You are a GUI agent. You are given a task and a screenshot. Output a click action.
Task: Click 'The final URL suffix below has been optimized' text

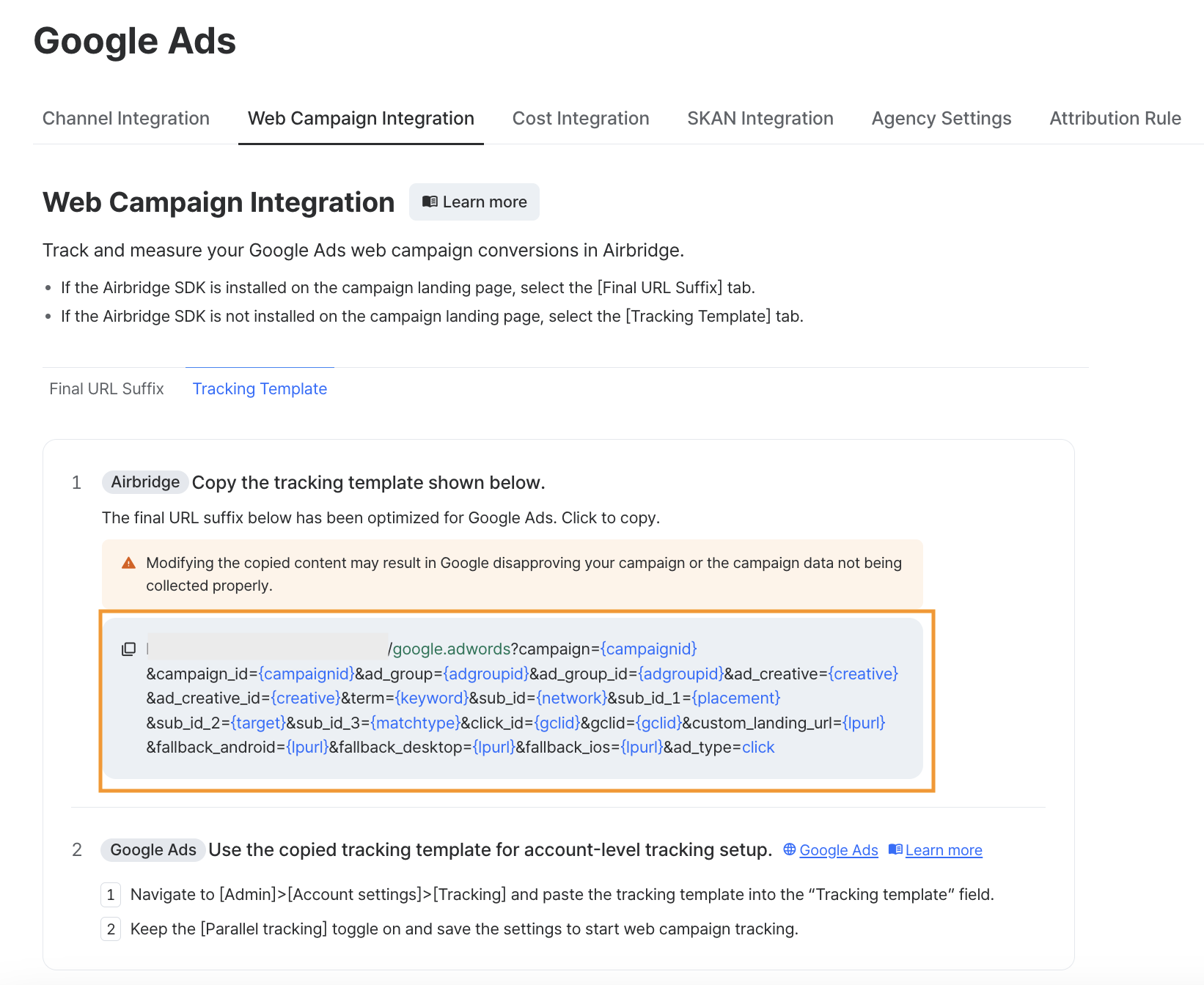[381, 518]
